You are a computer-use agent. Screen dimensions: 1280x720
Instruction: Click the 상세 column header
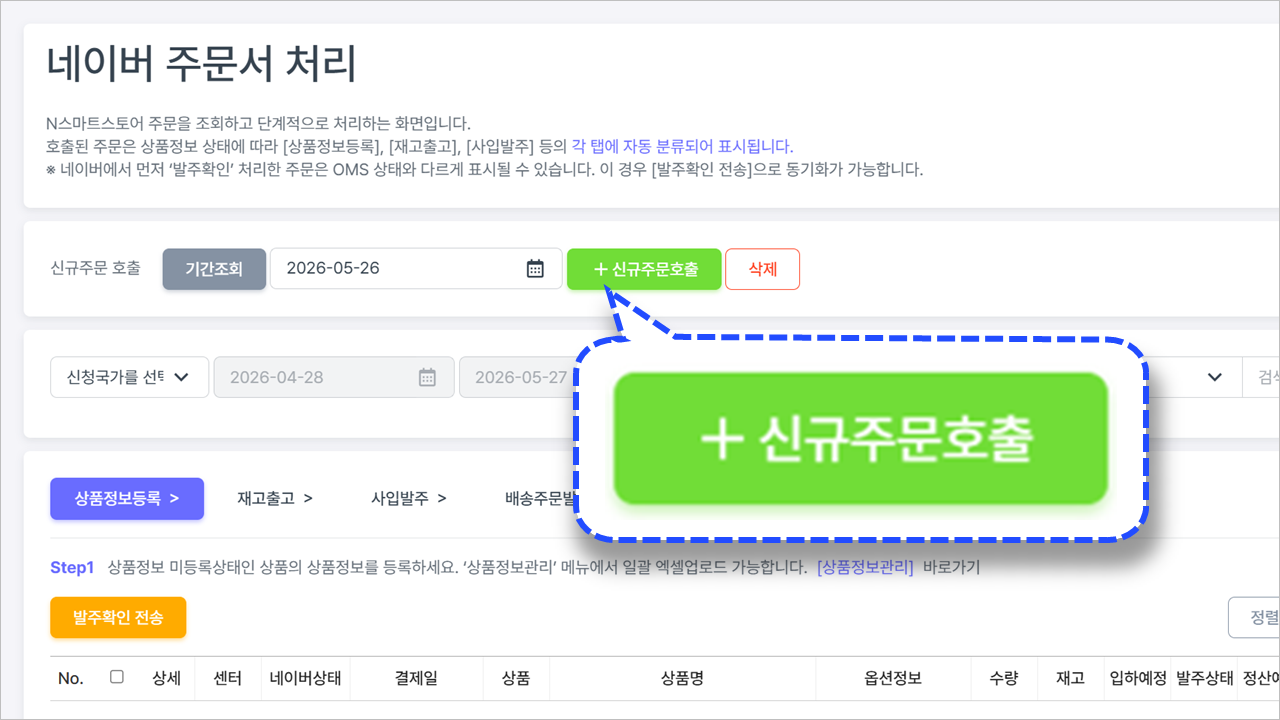coord(166,678)
